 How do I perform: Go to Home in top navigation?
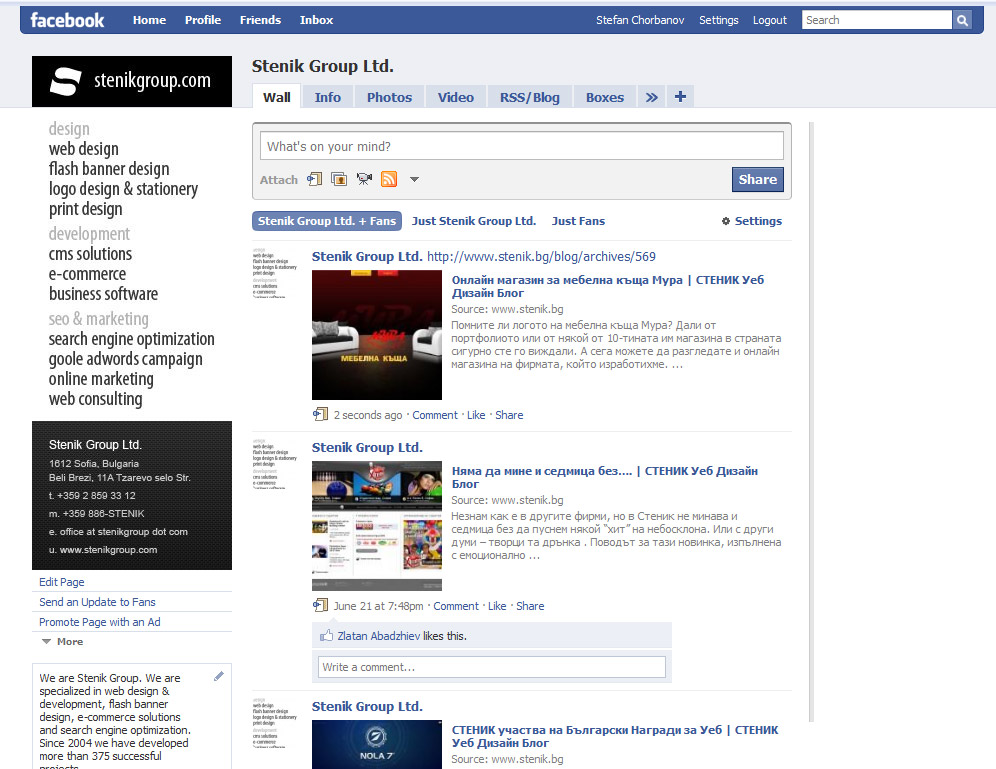pyautogui.click(x=149, y=20)
